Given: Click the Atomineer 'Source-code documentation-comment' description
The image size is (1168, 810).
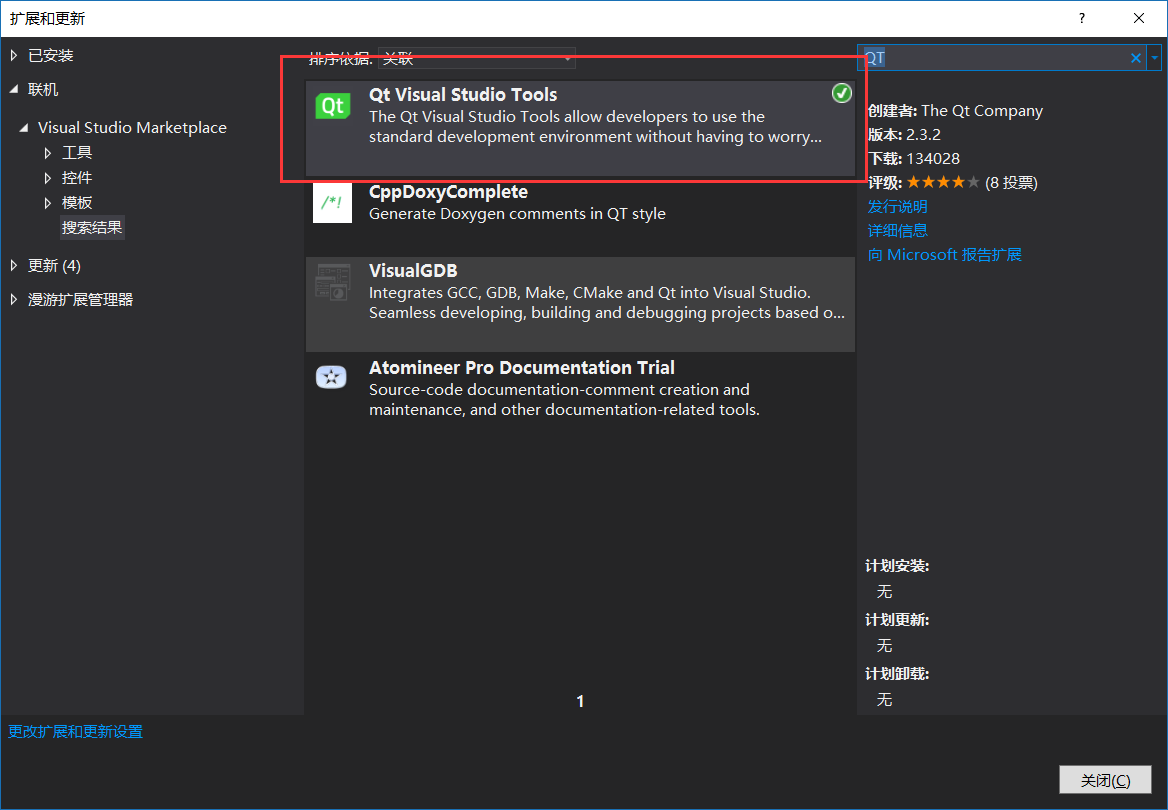Looking at the screenshot, I should tap(564, 399).
